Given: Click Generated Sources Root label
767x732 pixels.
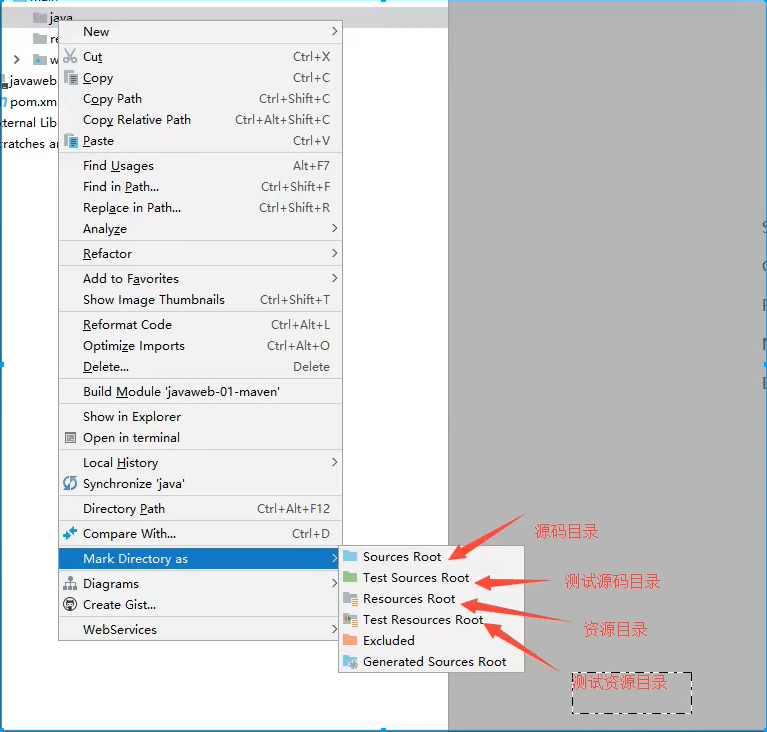Looking at the screenshot, I should tap(434, 662).
